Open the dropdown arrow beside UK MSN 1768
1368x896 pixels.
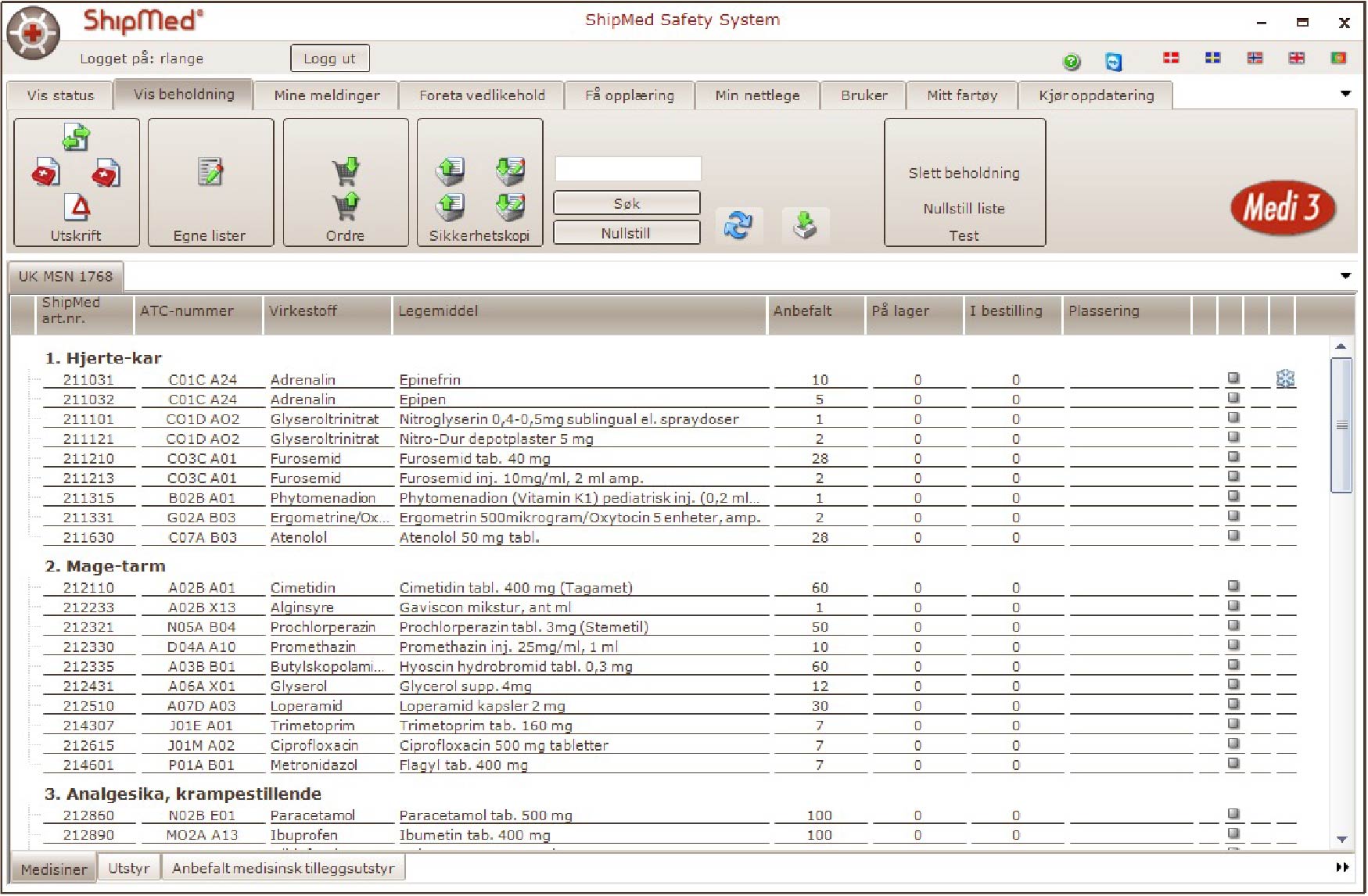[1345, 275]
